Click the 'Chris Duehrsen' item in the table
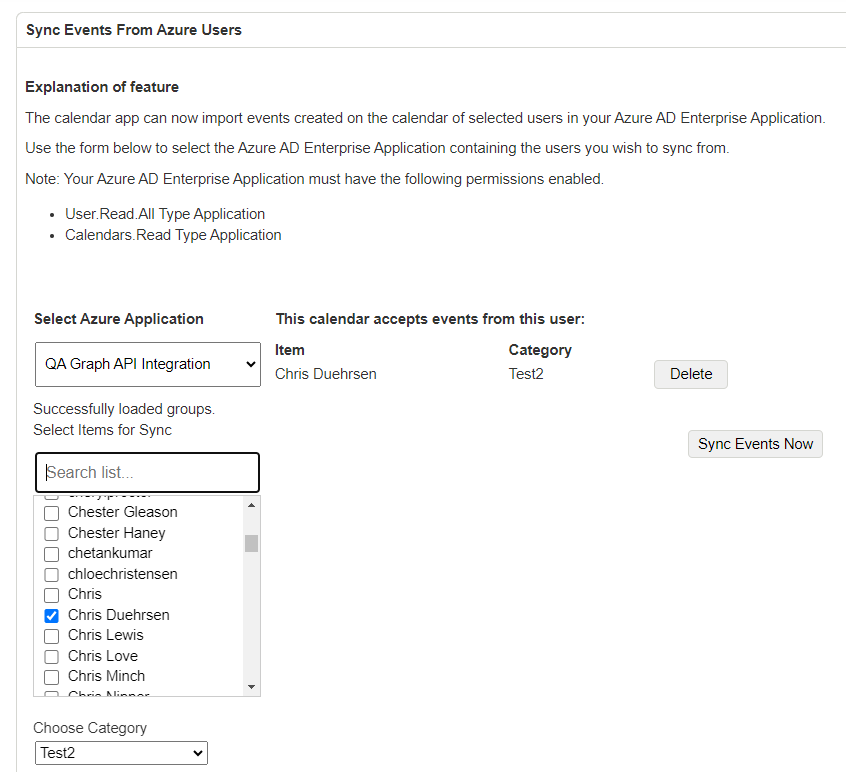 pos(326,374)
